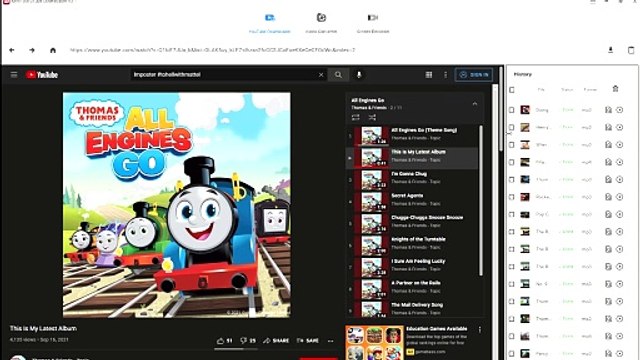Play All Engines Go (Theme Song) playlist item
The image size is (640, 360).
412,136
